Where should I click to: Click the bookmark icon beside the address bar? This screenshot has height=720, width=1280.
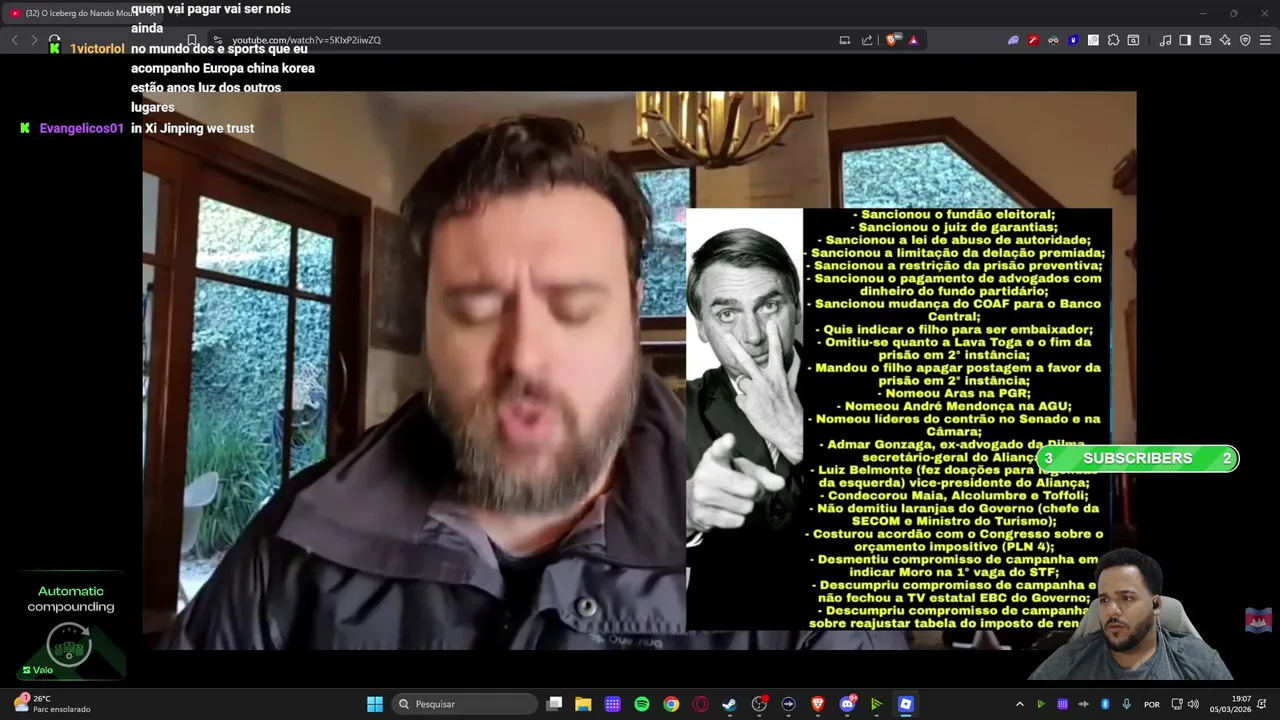(x=192, y=40)
